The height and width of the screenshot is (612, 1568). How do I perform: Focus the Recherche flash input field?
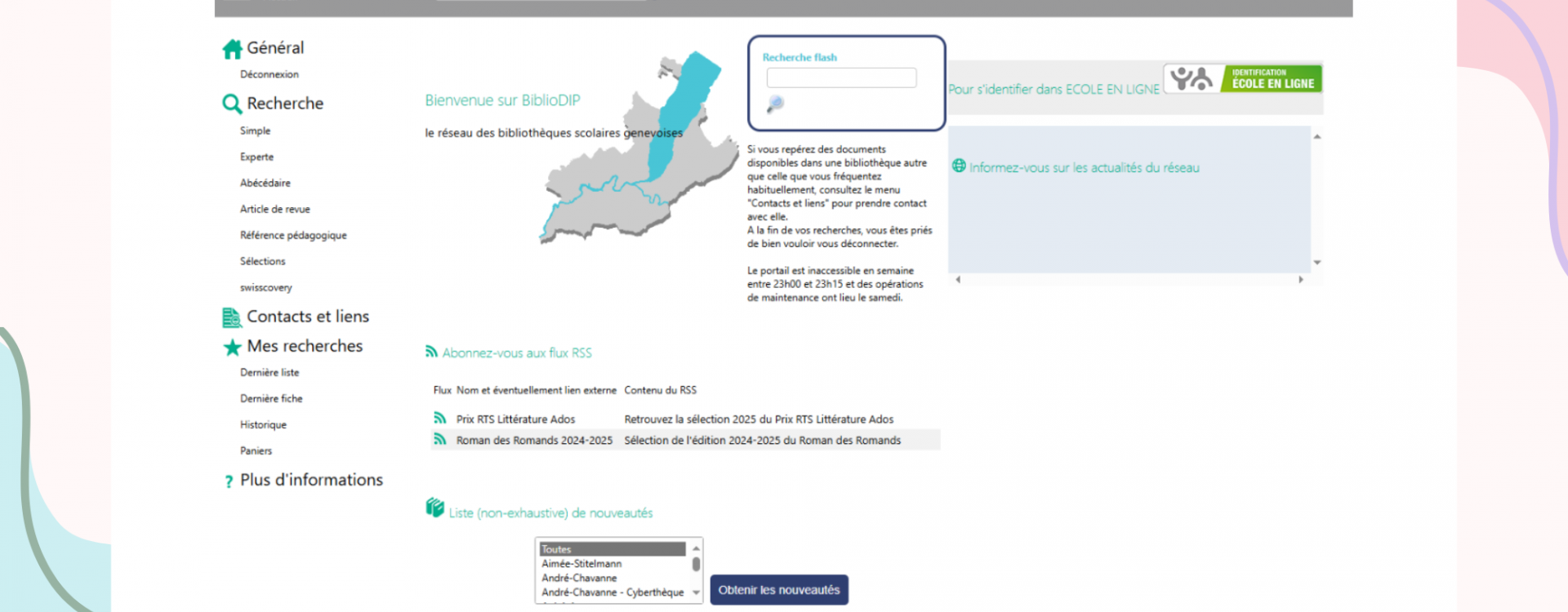(x=841, y=78)
